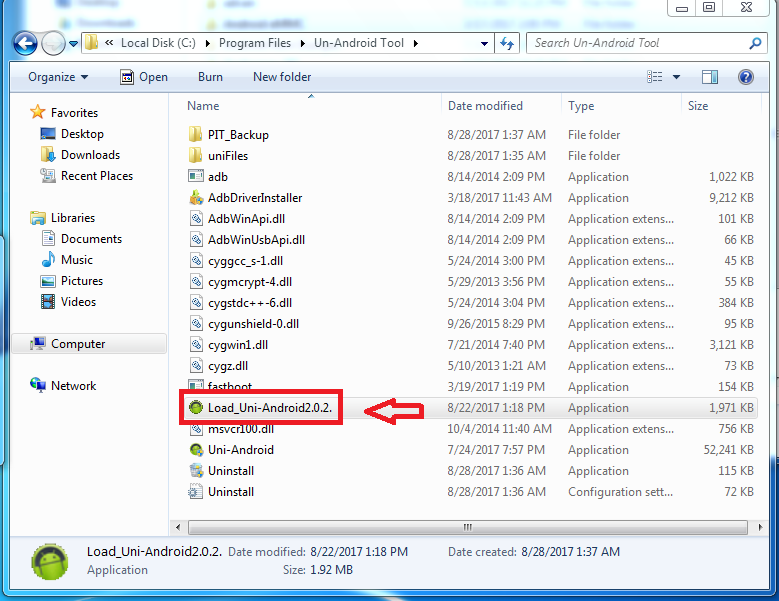Viewport: 779px width, 601px height.
Task: Expand the arrow after Program Files breadcrumb
Action: click(x=303, y=44)
